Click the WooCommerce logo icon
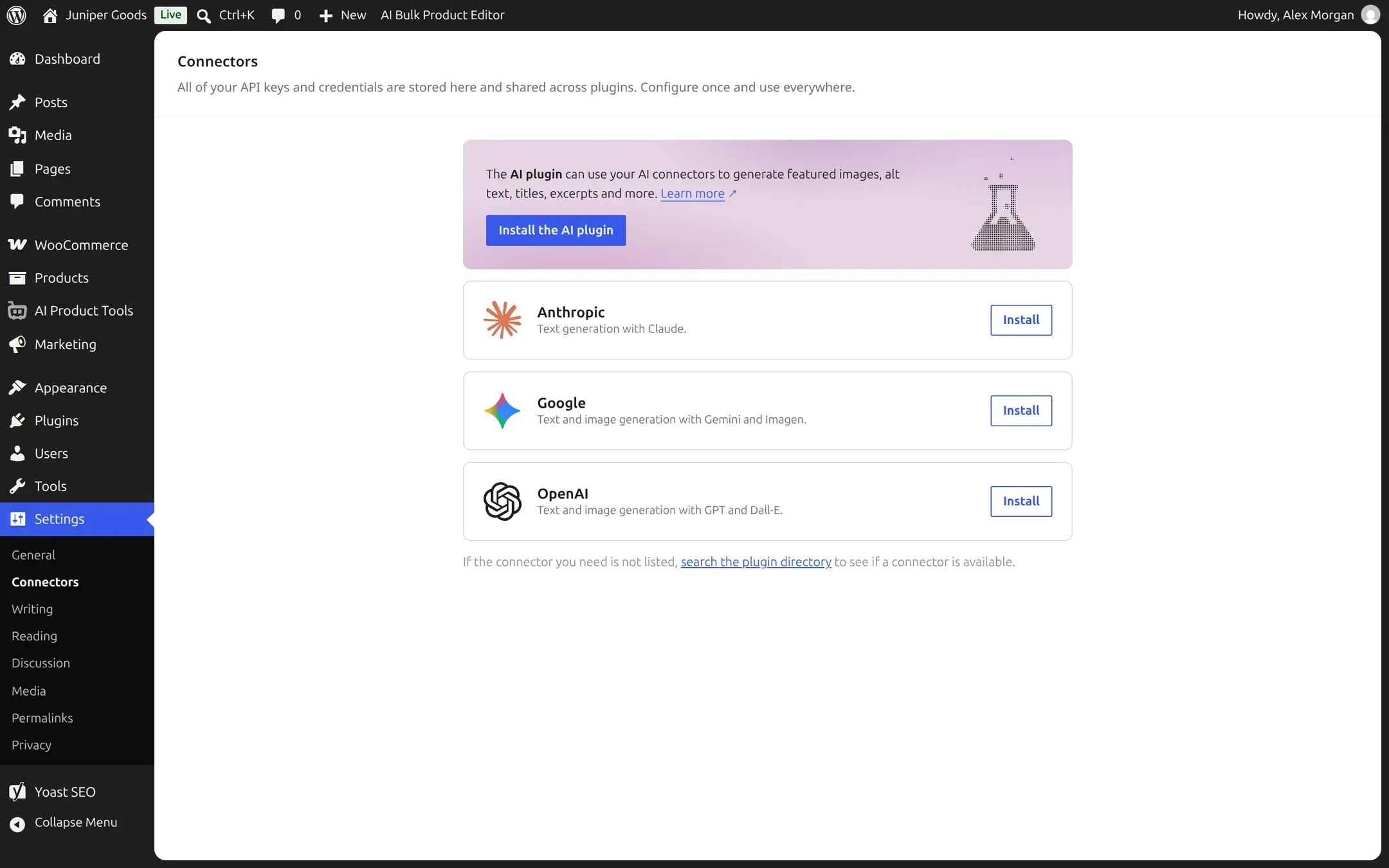Screen dimensions: 1389x868 point(17,245)
